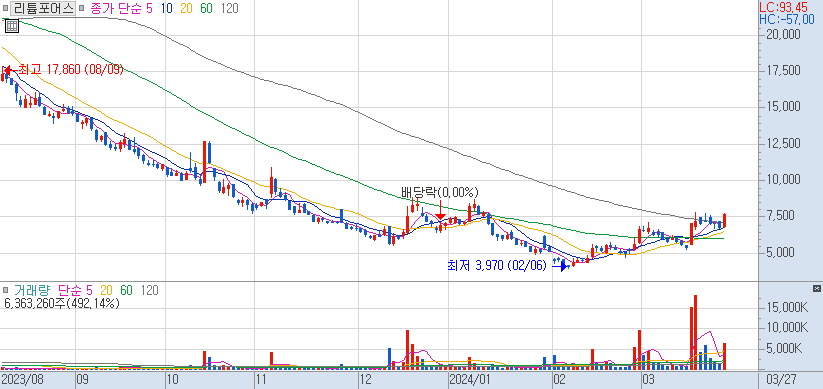Viewport: 823px width, 389px height.
Task: Click the 단순 label in volume panel
Action: [x=69, y=290]
